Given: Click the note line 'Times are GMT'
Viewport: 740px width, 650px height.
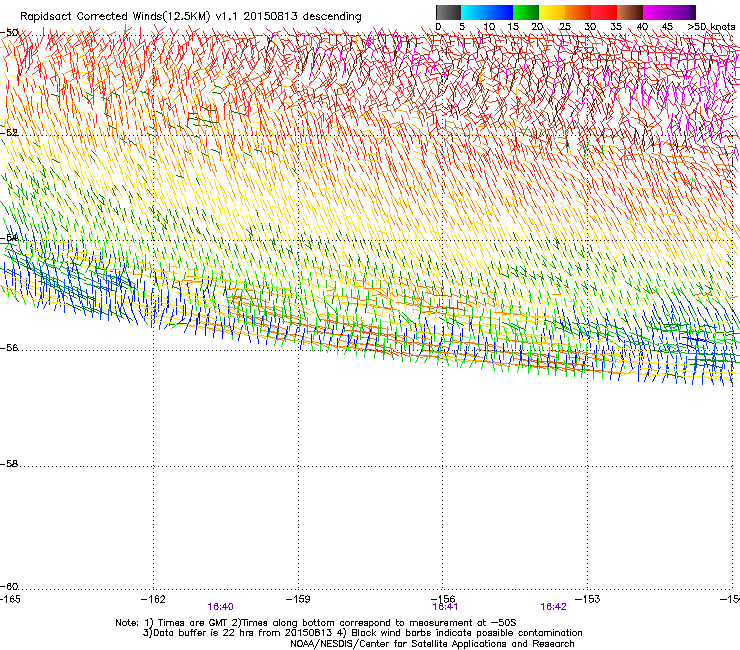Looking at the screenshot, I should pos(316,623).
